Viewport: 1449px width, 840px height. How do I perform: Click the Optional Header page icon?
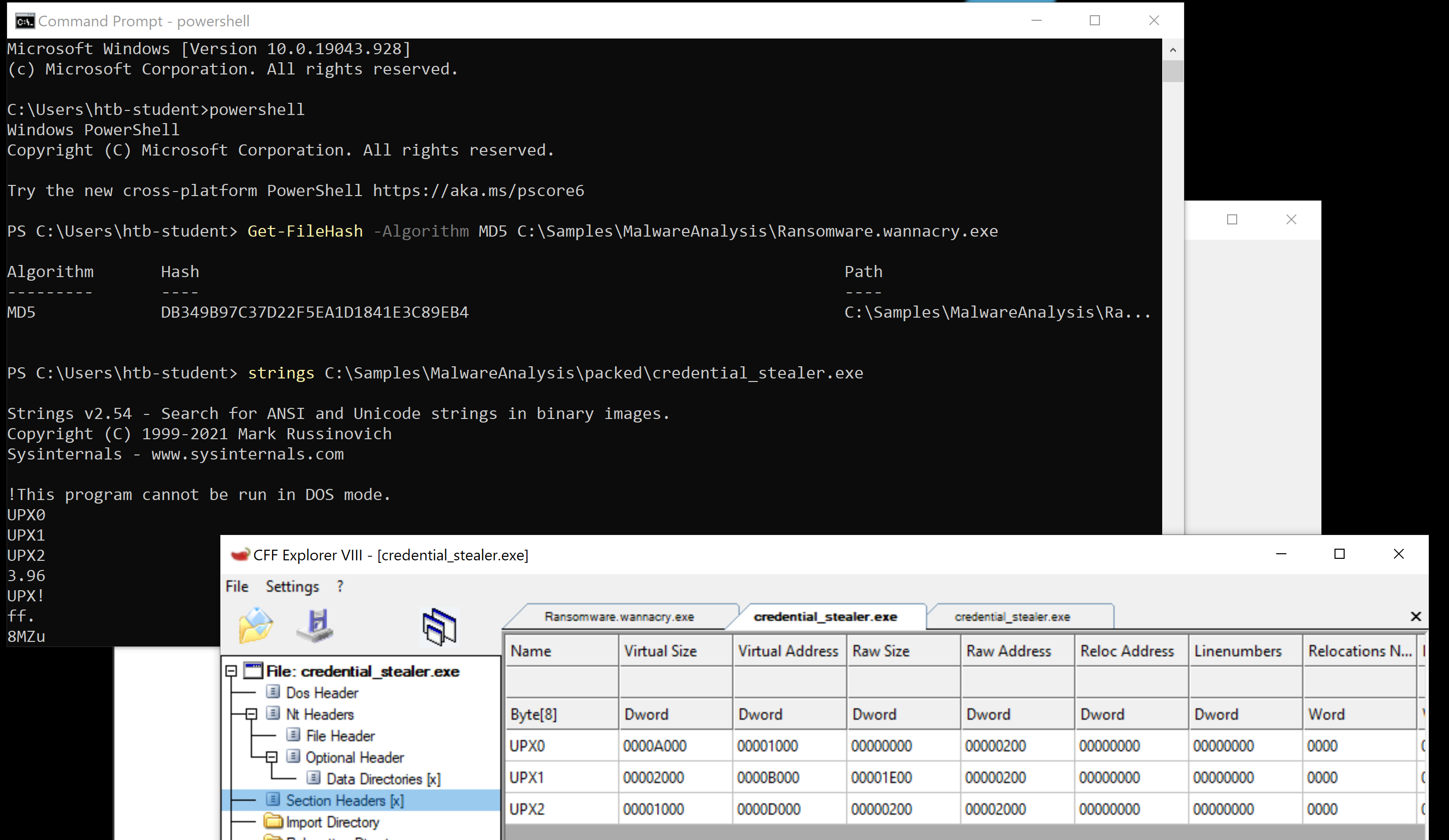point(293,756)
